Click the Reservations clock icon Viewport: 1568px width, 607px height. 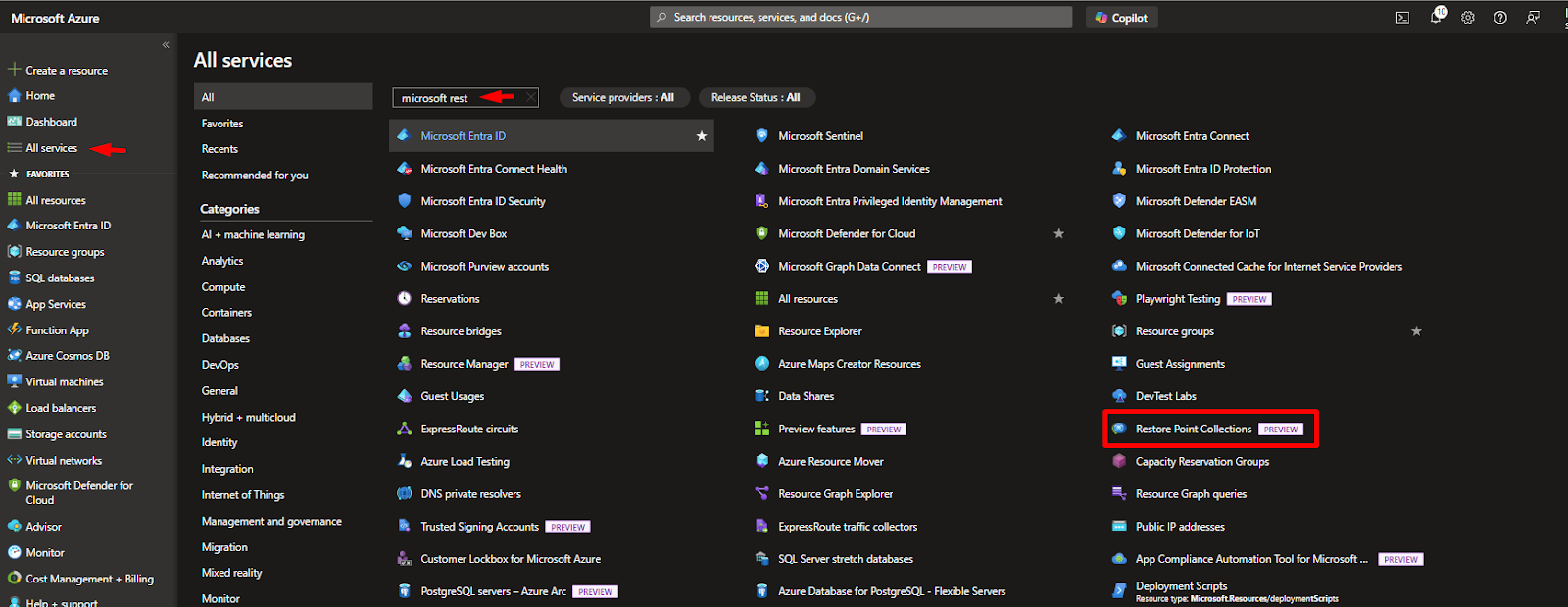click(404, 299)
